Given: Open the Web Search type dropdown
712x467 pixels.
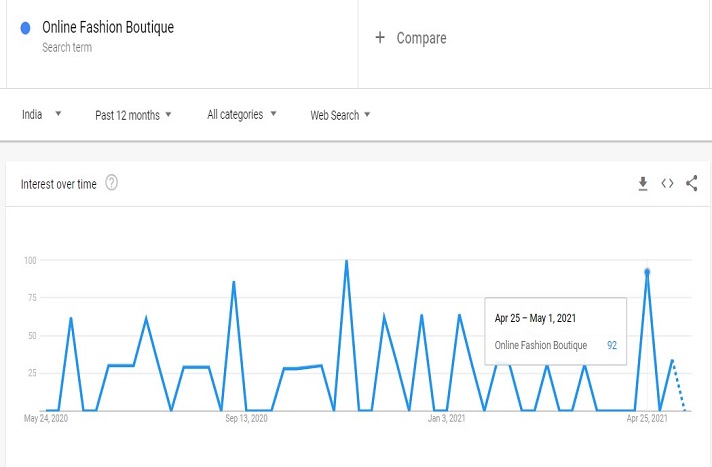Looking at the screenshot, I should (x=340, y=115).
